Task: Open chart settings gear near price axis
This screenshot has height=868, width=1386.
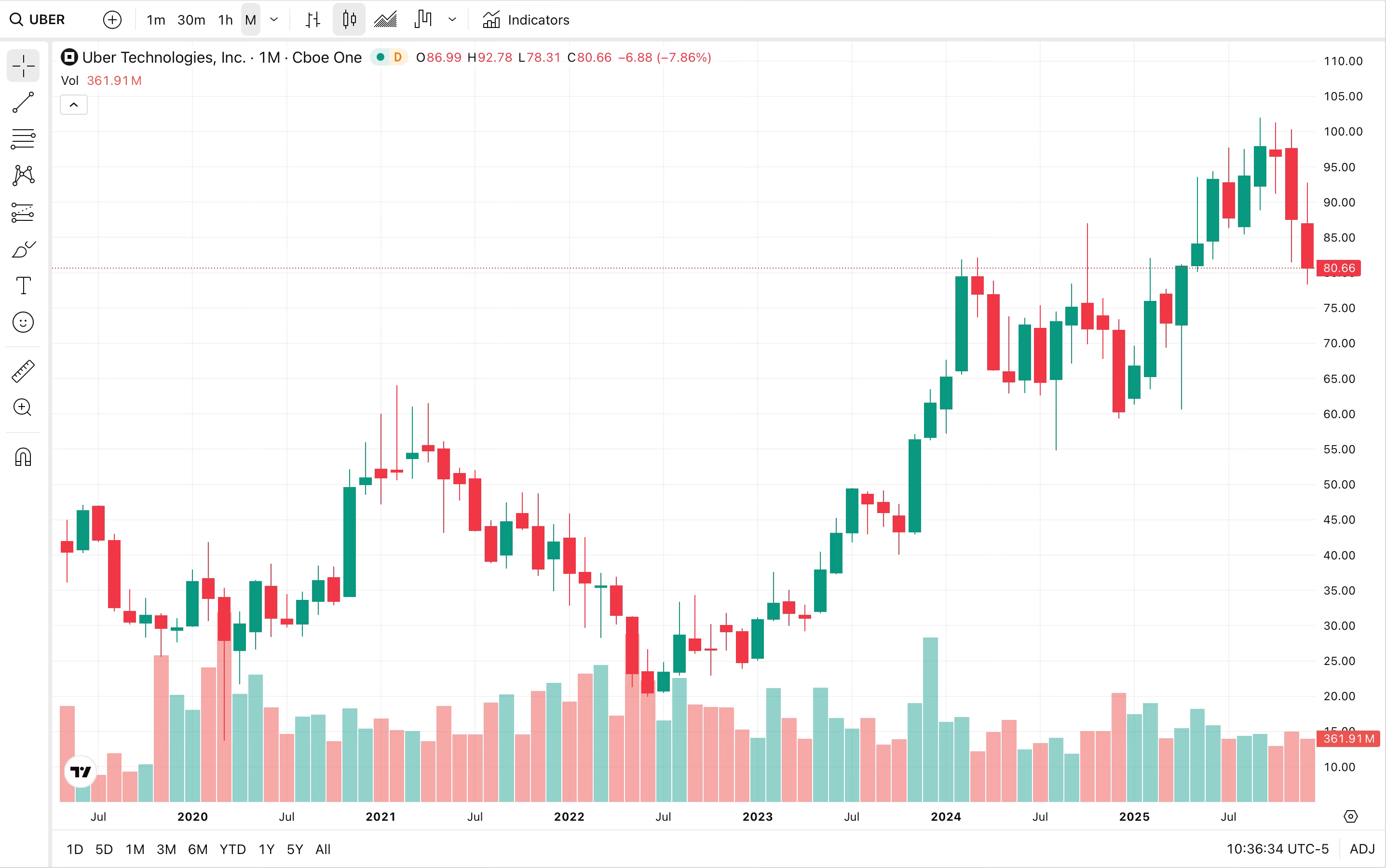Action: point(1350,816)
